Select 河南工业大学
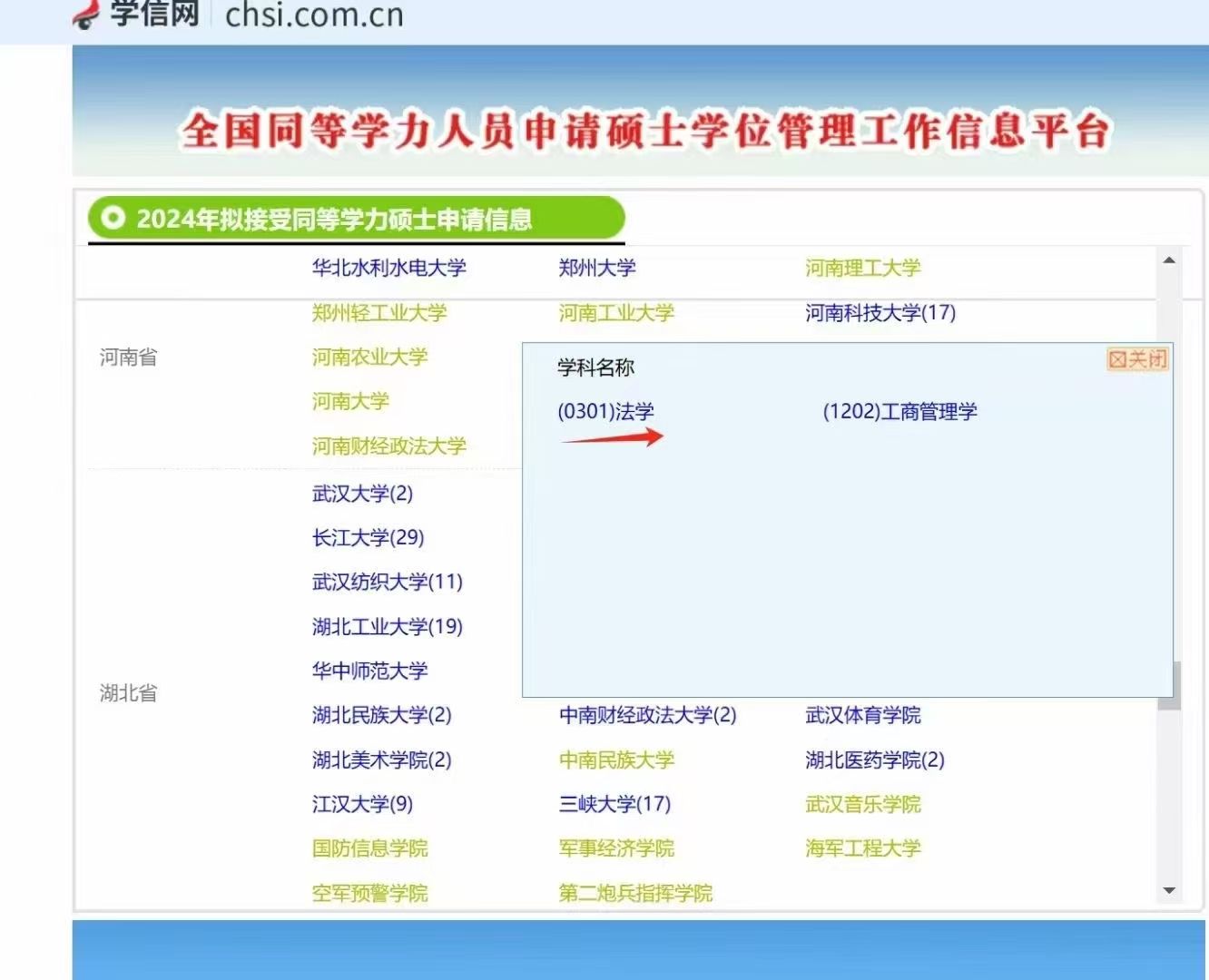This screenshot has height=980, width=1209. point(616,313)
